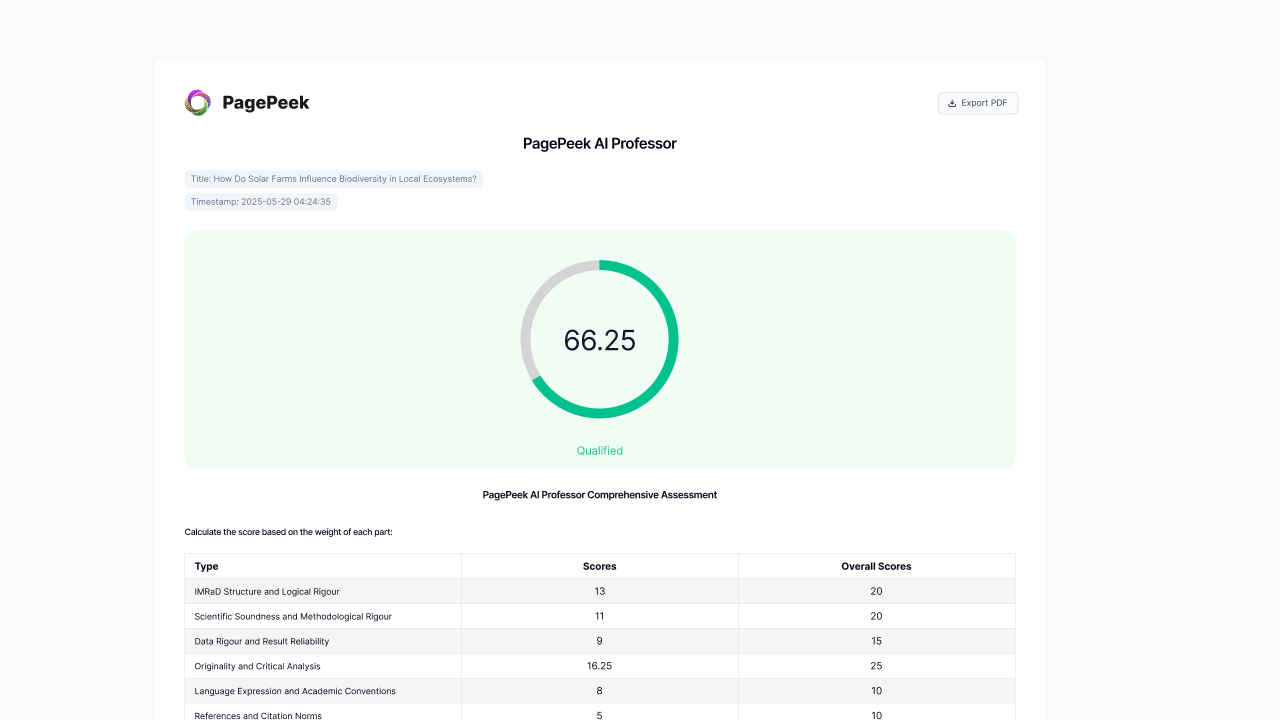Click score 8 for Language Expression
Image resolution: width=1280 pixels, height=720 pixels.
click(x=600, y=691)
